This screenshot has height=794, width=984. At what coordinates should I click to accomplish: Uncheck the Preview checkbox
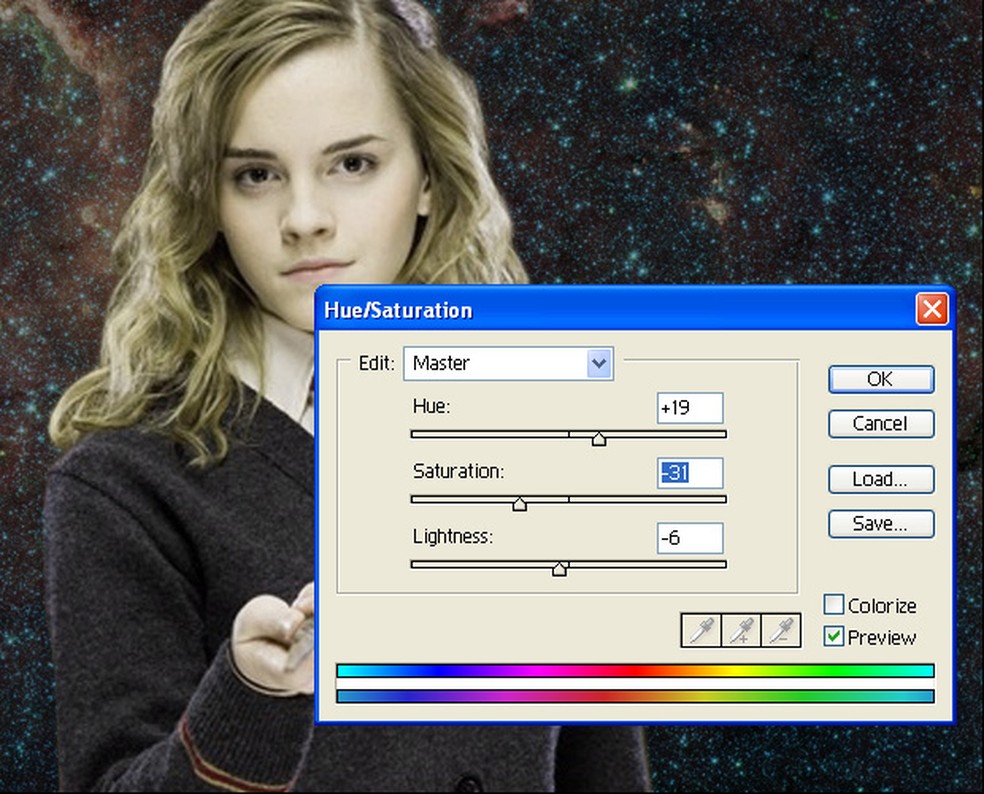[833, 636]
